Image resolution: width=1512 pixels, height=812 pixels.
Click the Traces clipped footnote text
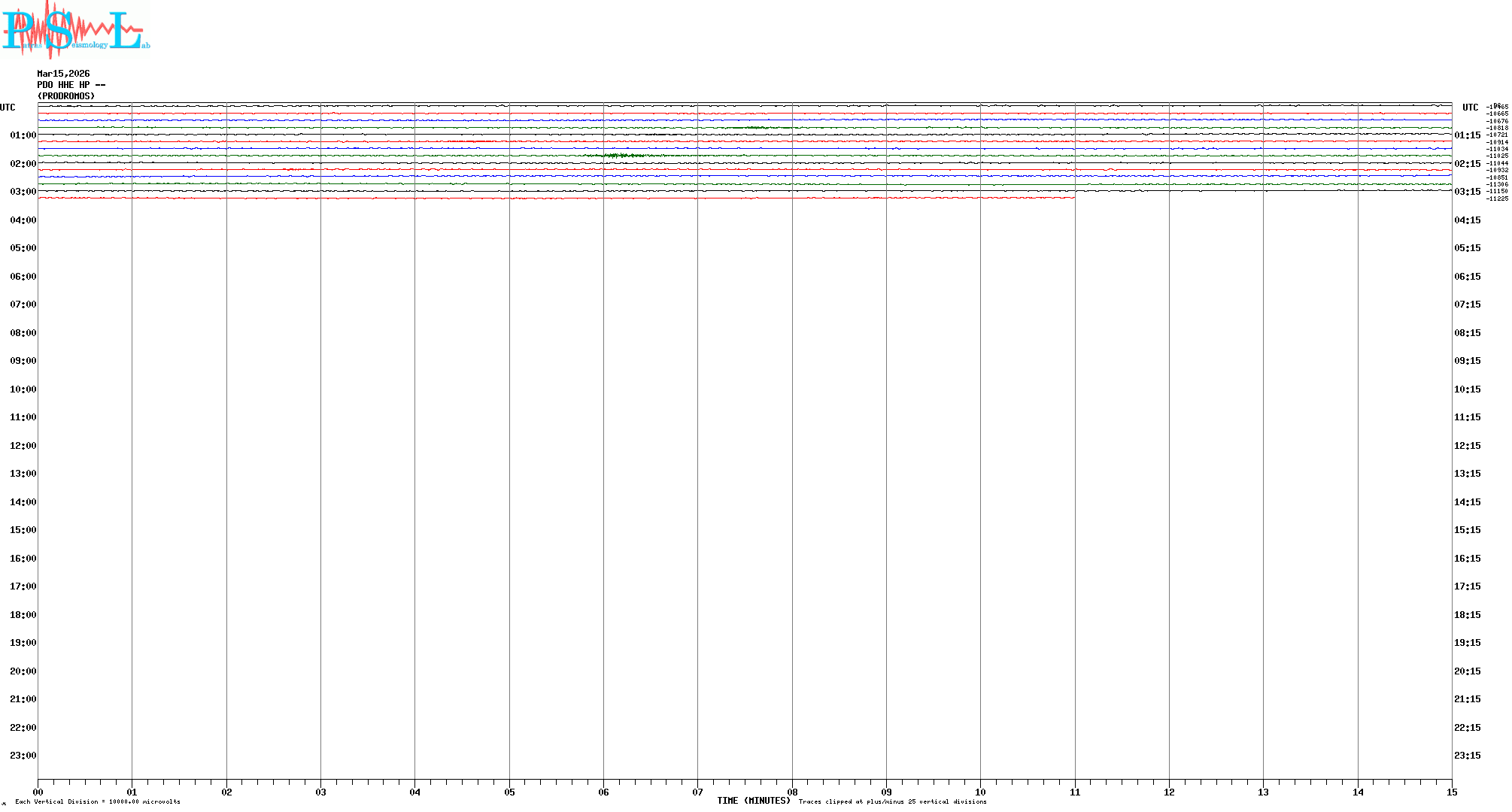[x=892, y=802]
